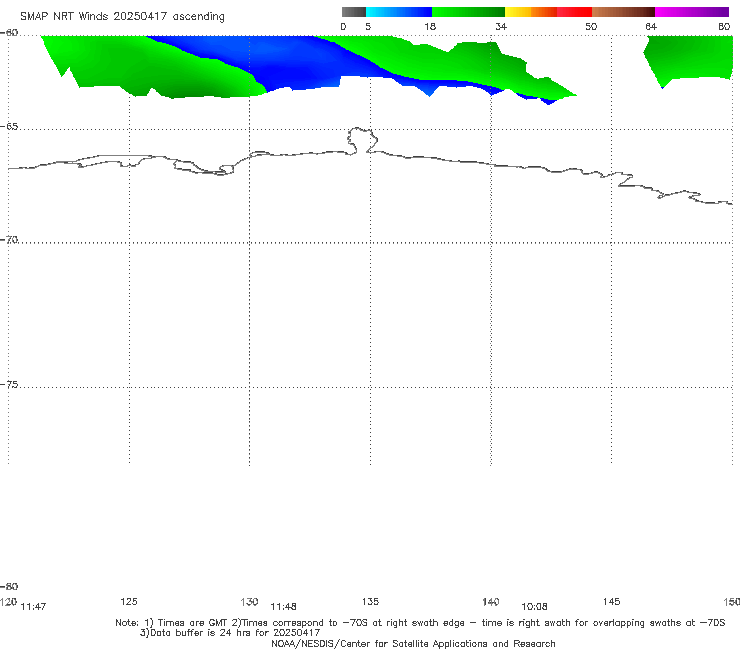
Task: Click the '140' longitude axis label
Action: pos(491,601)
